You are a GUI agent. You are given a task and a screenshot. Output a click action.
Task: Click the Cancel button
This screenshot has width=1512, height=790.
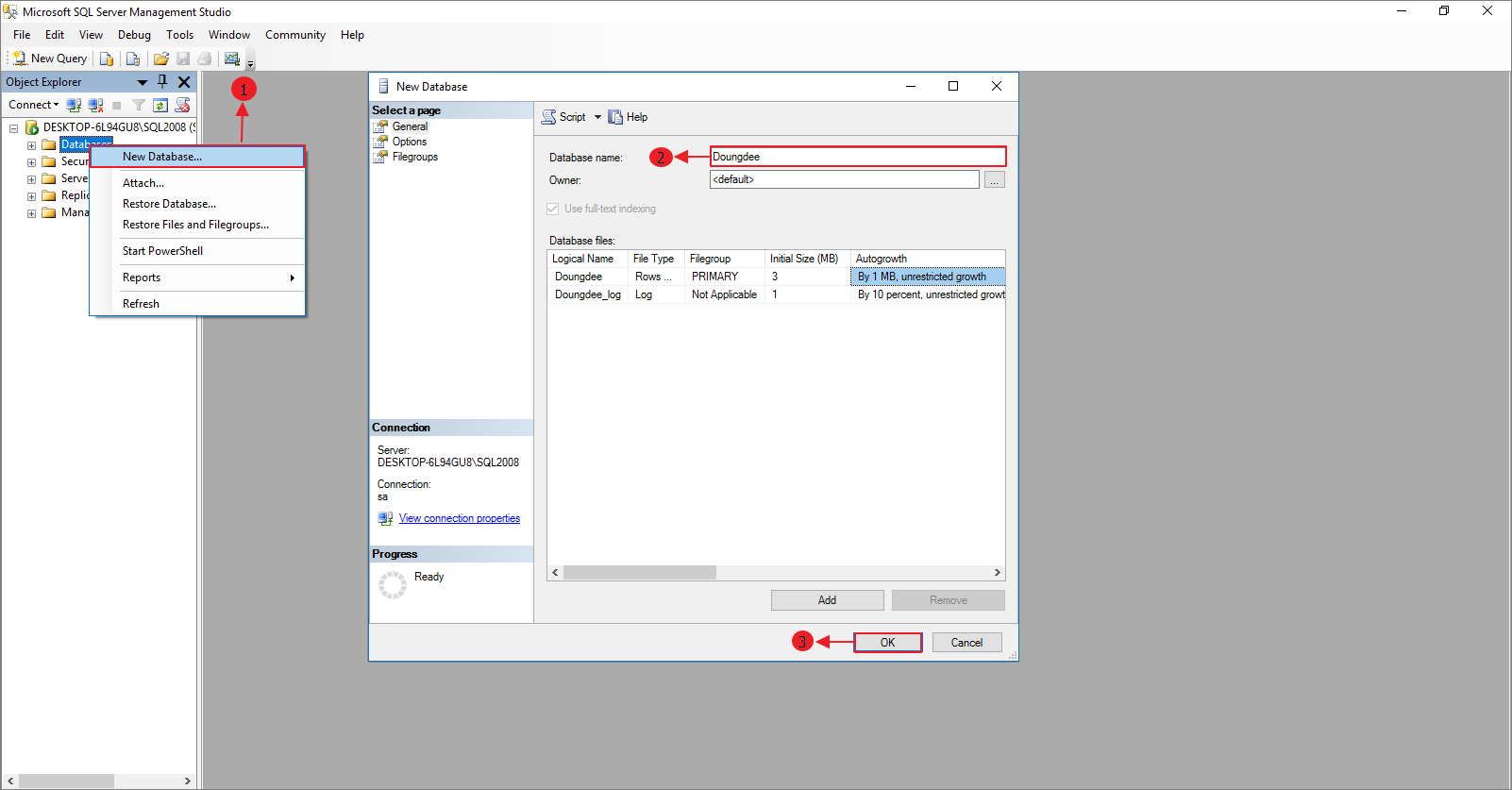[966, 643]
